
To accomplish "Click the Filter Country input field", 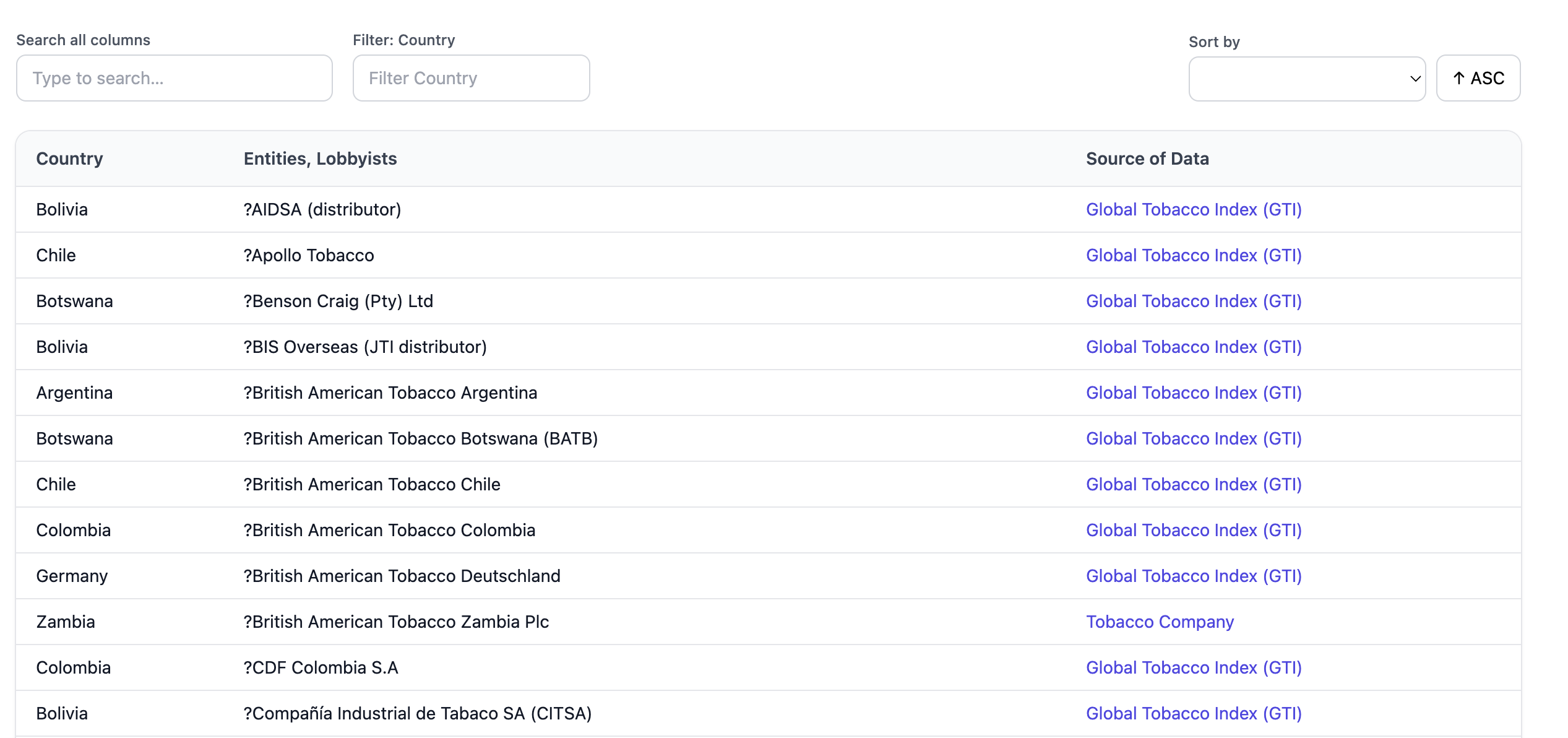I will coord(470,78).
